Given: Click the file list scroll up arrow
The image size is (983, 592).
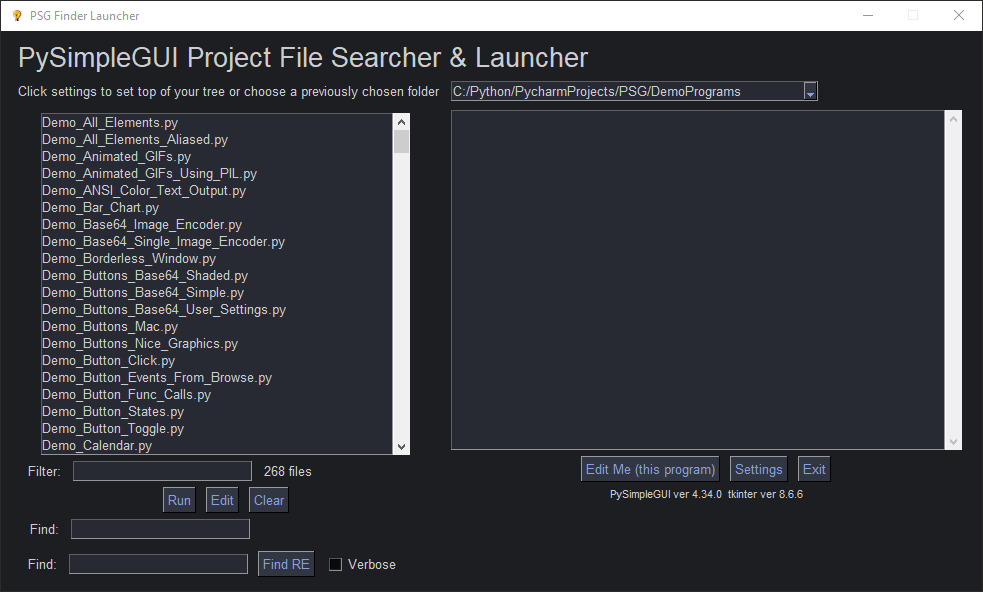Looking at the screenshot, I should pos(401,122).
